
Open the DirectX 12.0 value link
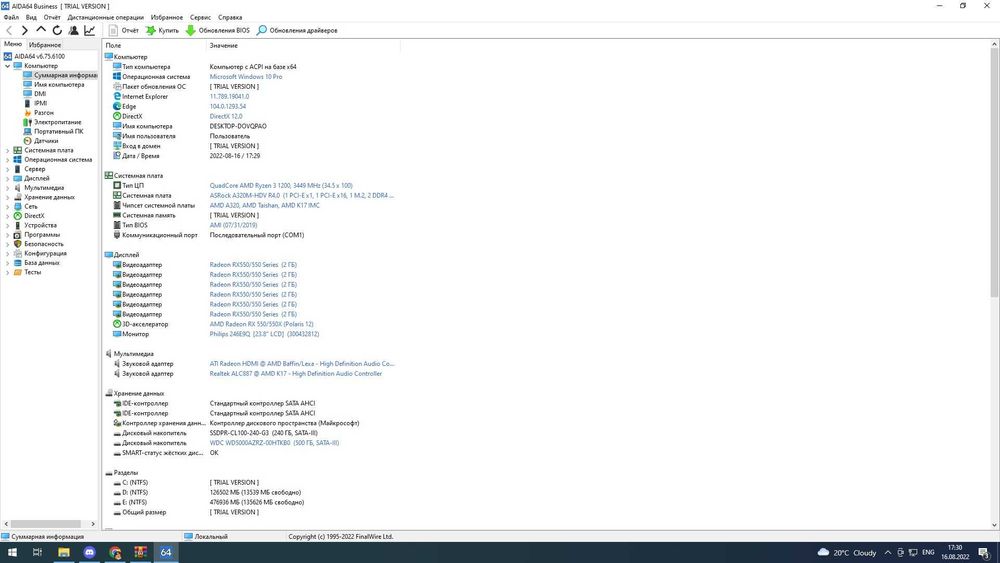(x=226, y=116)
